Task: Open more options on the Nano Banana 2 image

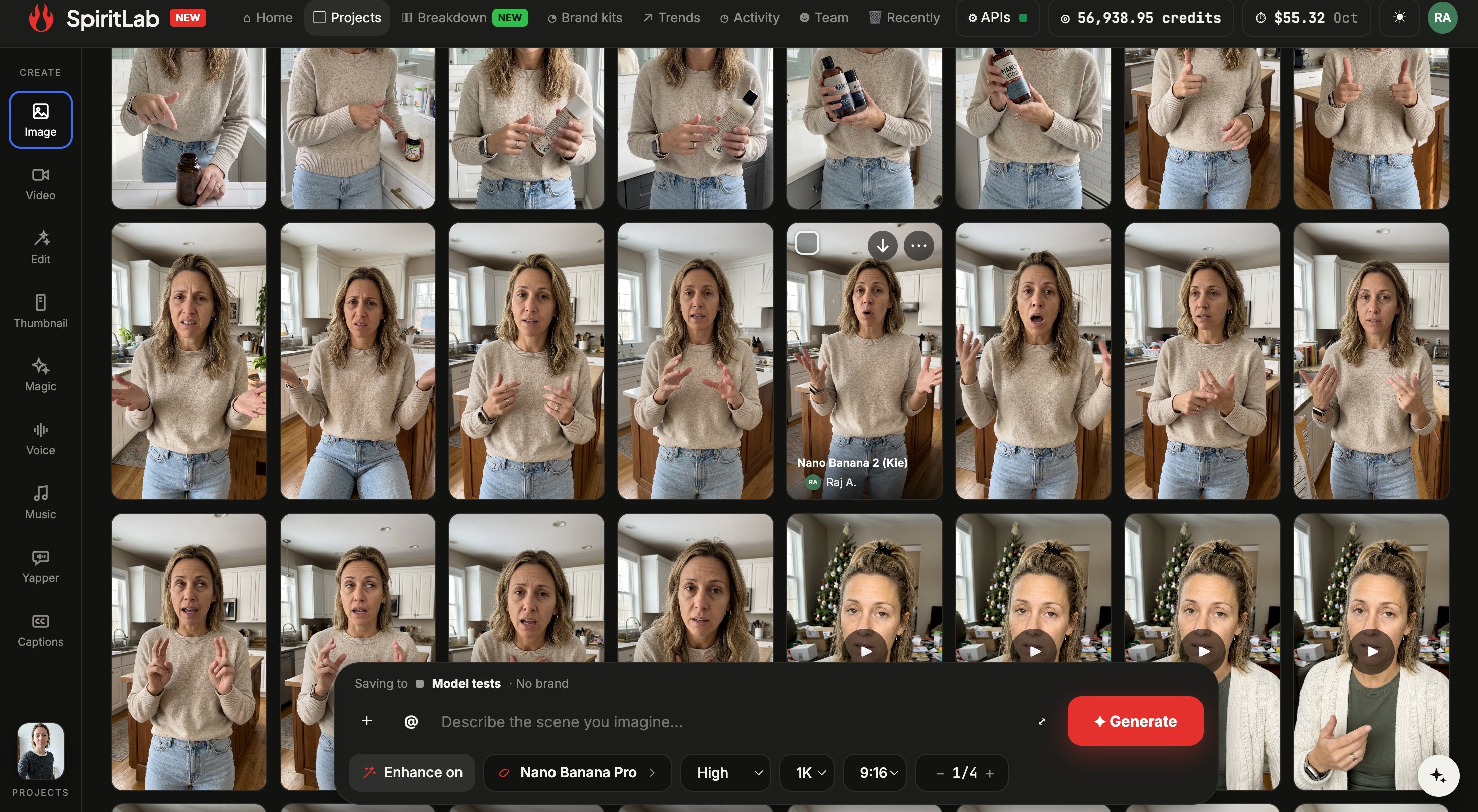Action: (x=918, y=245)
